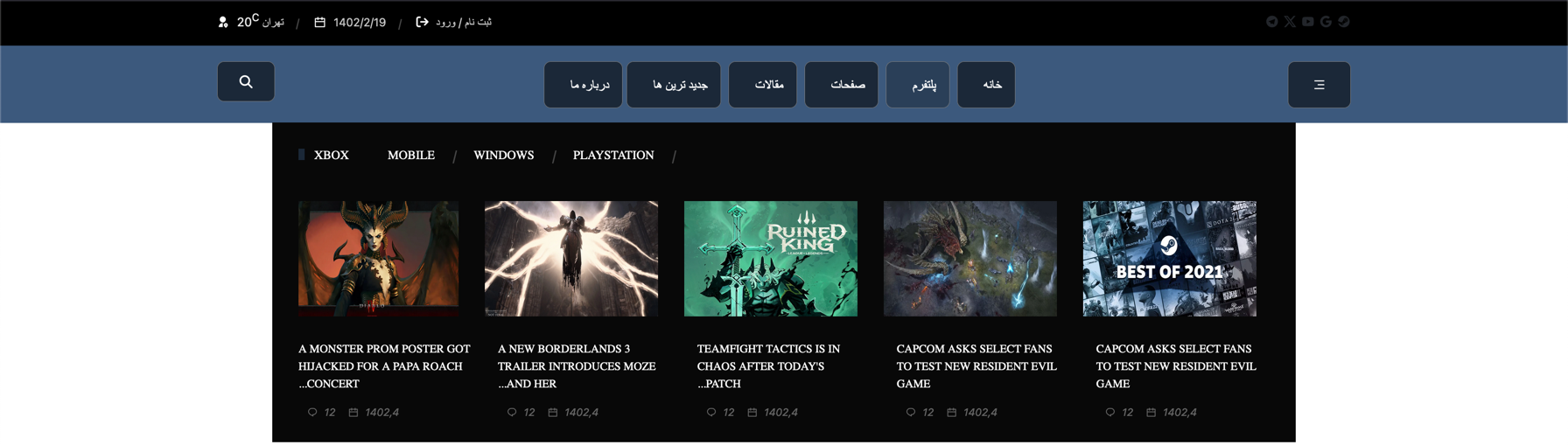Click comment icon of the Best of 2021 card
1568x445 pixels.
[x=1110, y=412]
